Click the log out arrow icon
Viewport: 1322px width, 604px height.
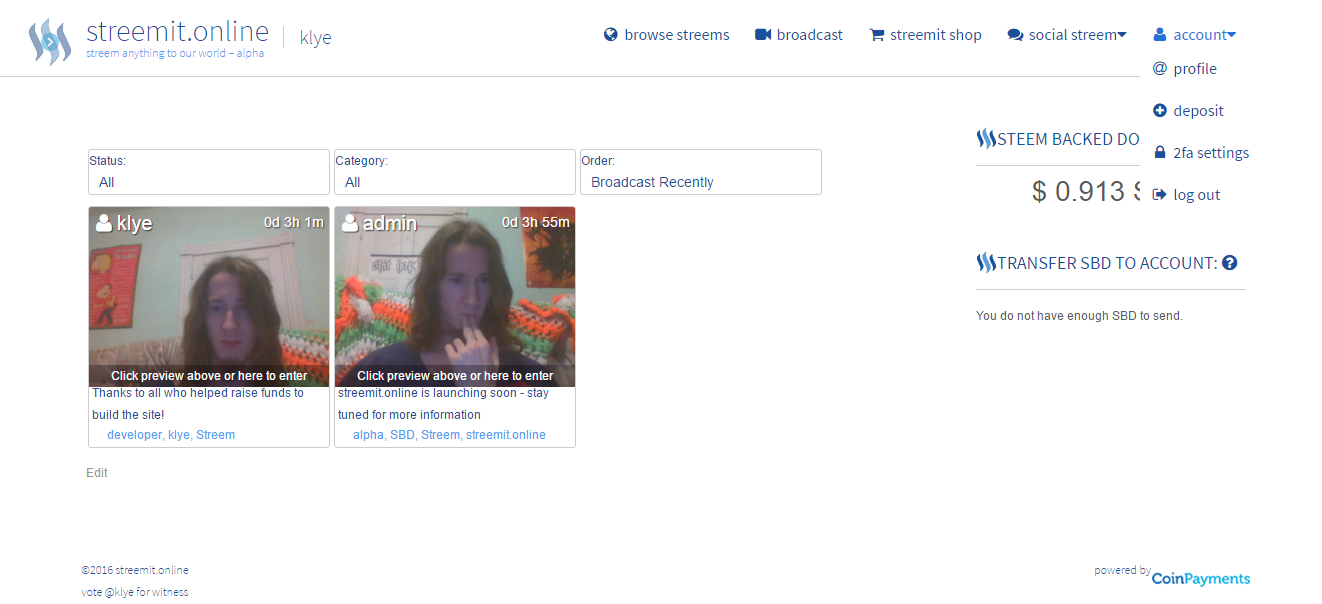pos(1160,195)
